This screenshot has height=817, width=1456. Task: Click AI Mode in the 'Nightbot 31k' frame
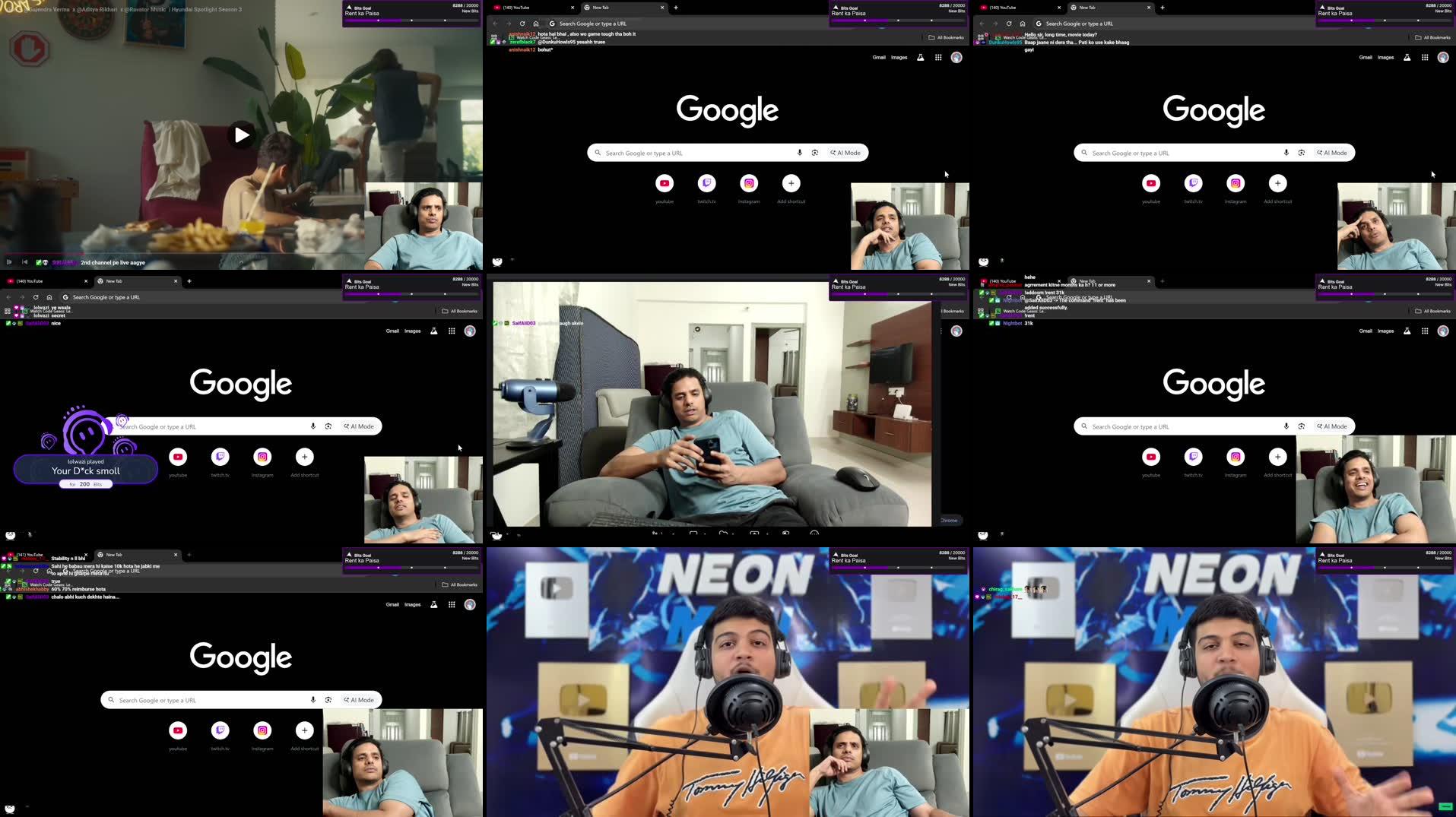pyautogui.click(x=1332, y=426)
